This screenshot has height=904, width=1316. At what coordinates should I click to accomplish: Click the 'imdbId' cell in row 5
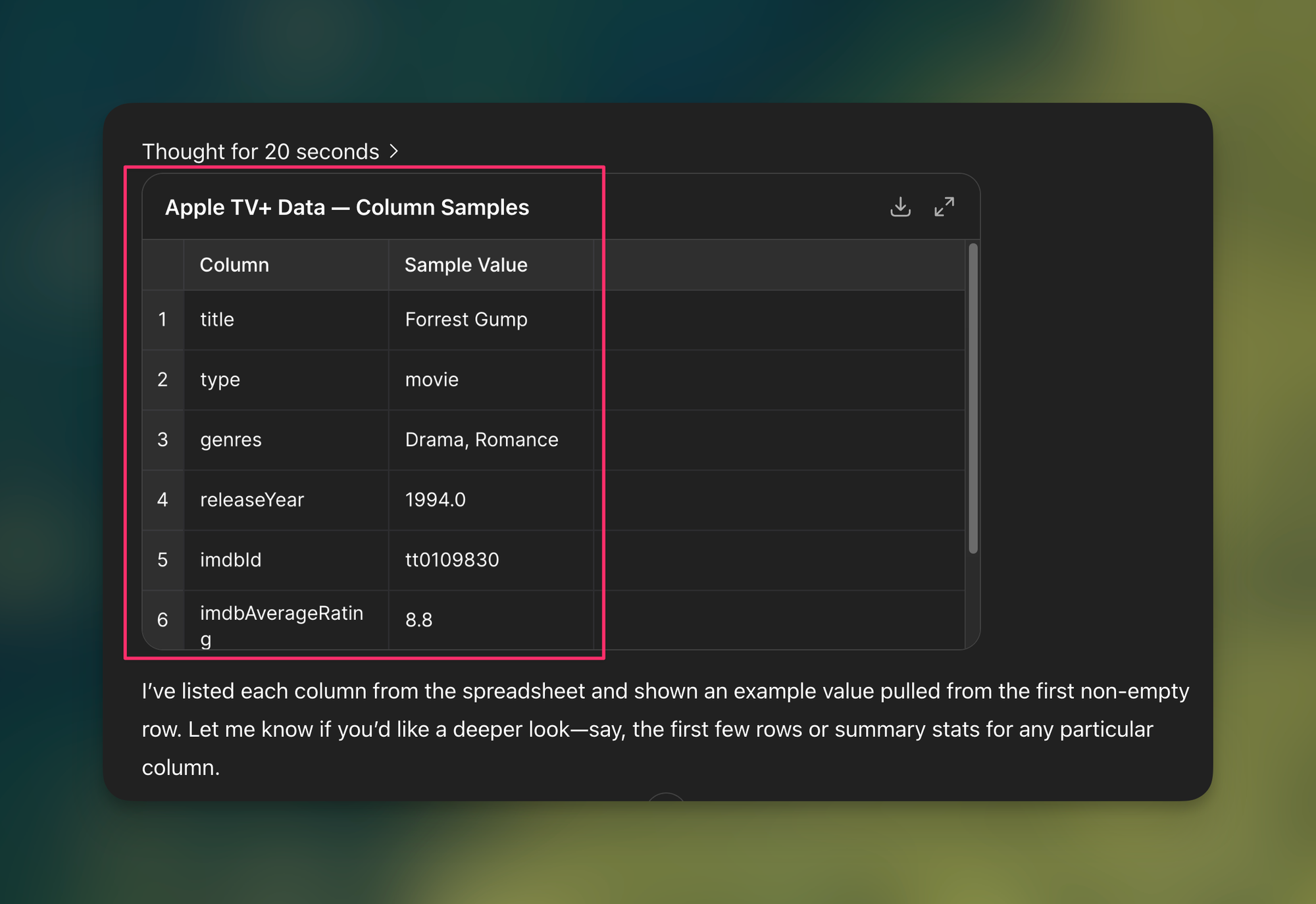pyautogui.click(x=286, y=560)
